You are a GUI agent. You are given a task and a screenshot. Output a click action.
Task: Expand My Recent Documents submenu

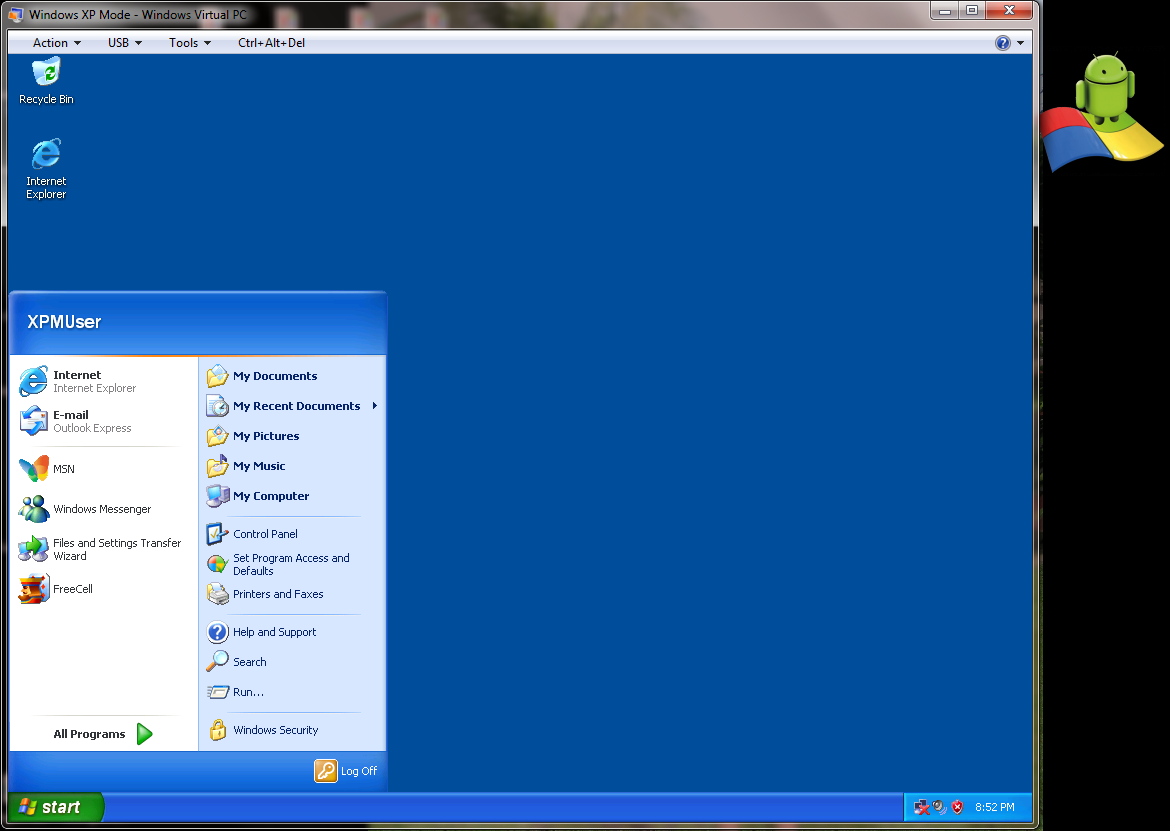click(292, 406)
